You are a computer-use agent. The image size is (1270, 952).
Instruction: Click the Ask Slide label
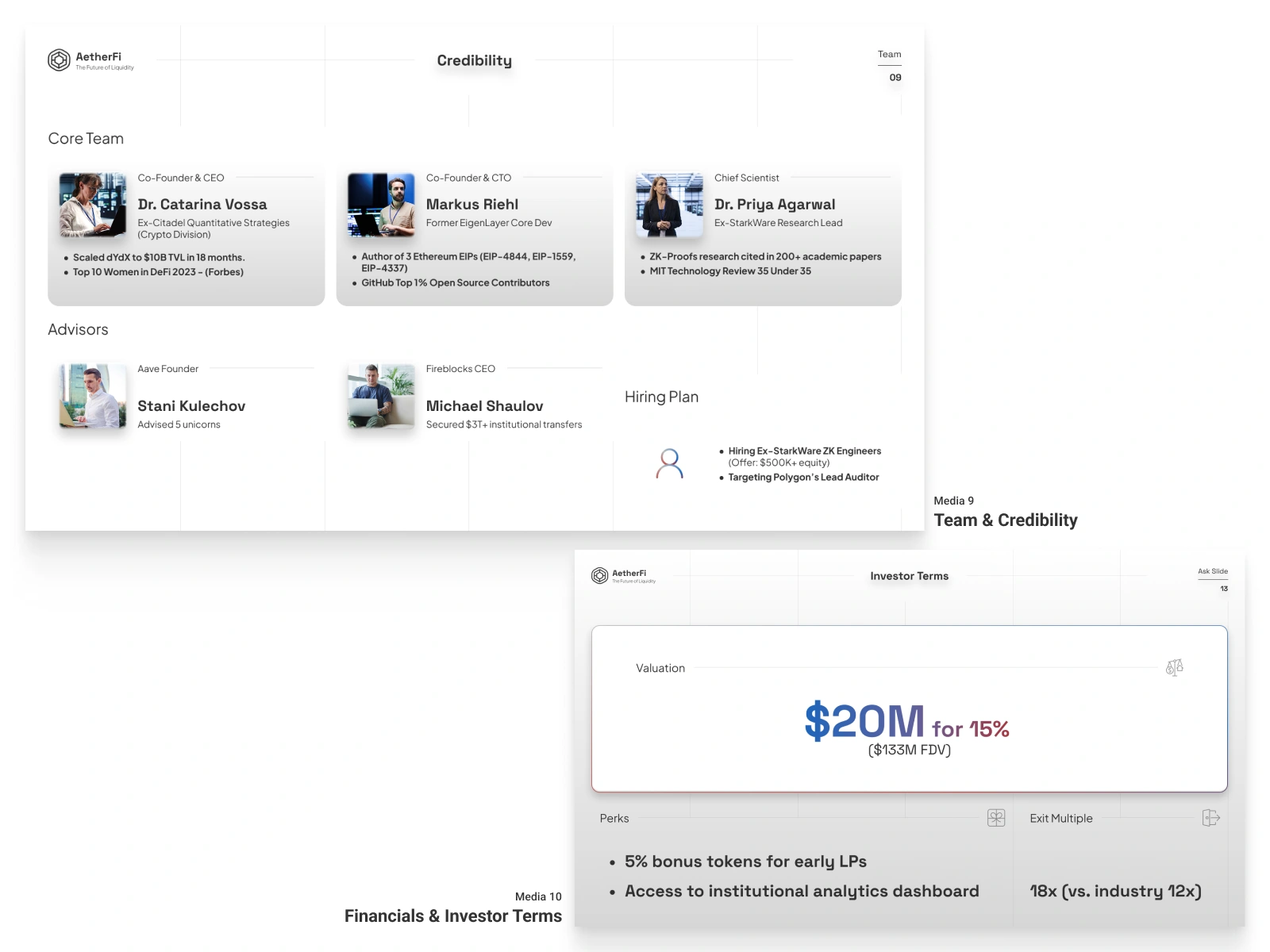click(x=1213, y=571)
